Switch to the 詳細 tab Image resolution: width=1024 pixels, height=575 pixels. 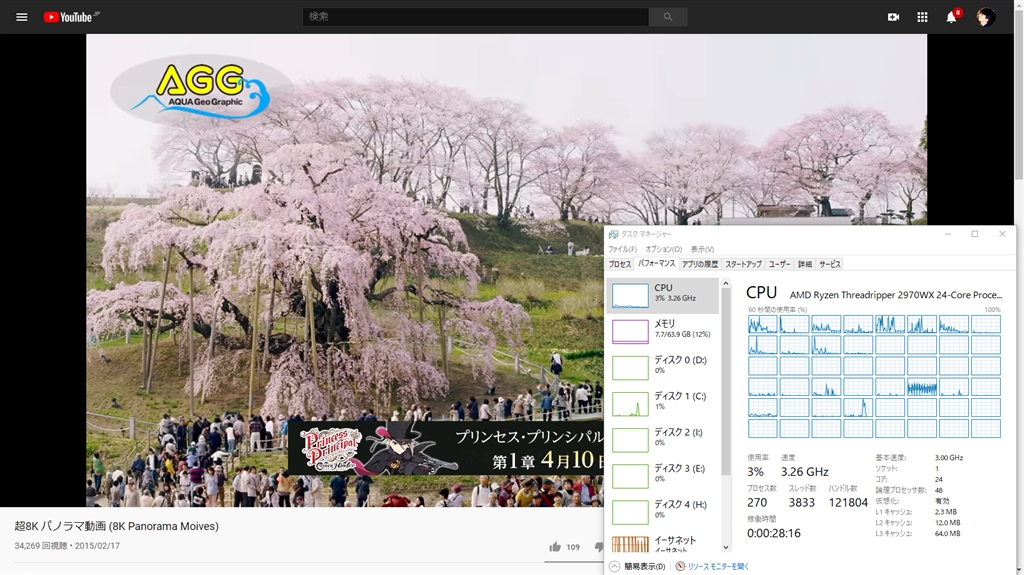click(x=805, y=264)
